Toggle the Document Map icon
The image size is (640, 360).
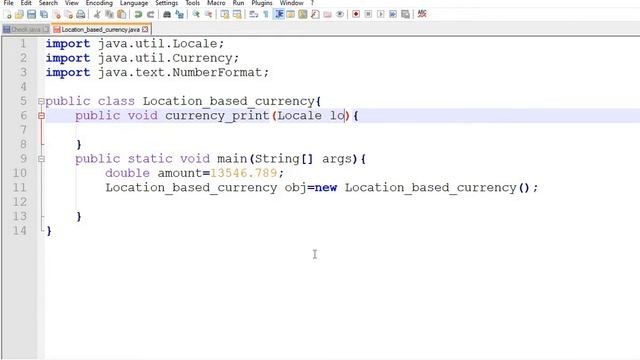click(x=303, y=15)
